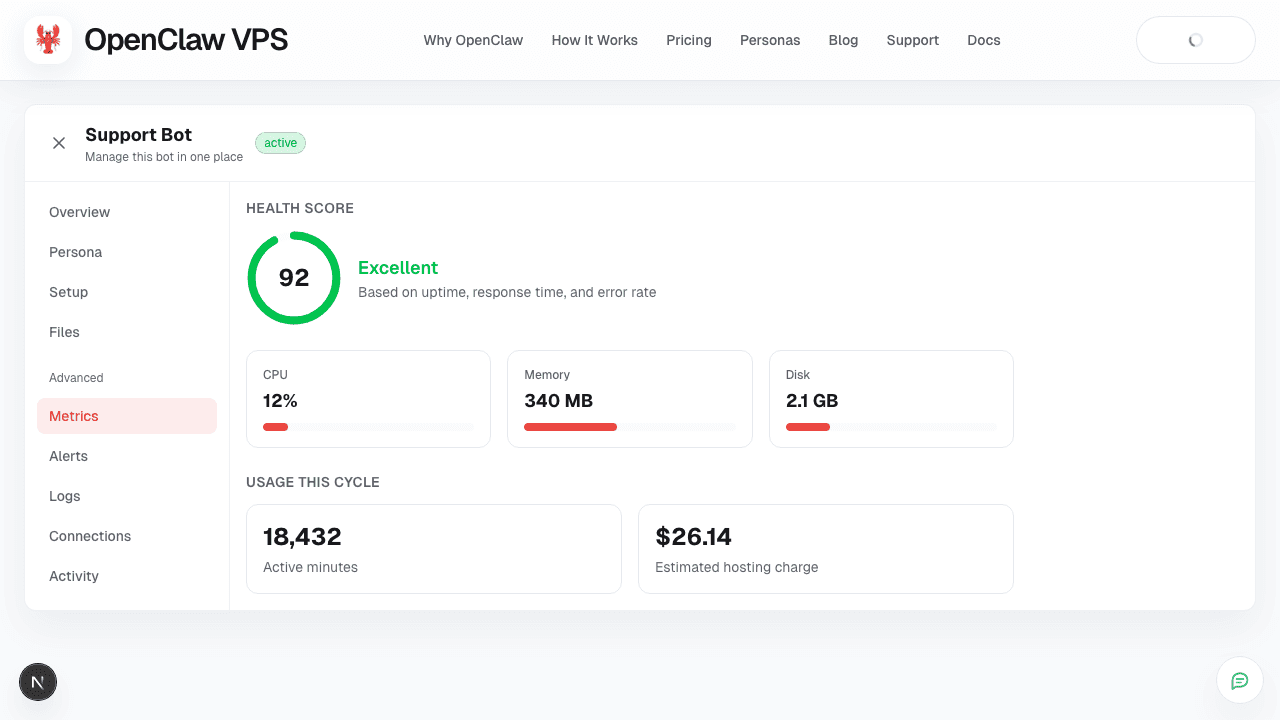Screen dimensions: 1280x720
Task: Click the 'active' status badge
Action: tap(280, 143)
